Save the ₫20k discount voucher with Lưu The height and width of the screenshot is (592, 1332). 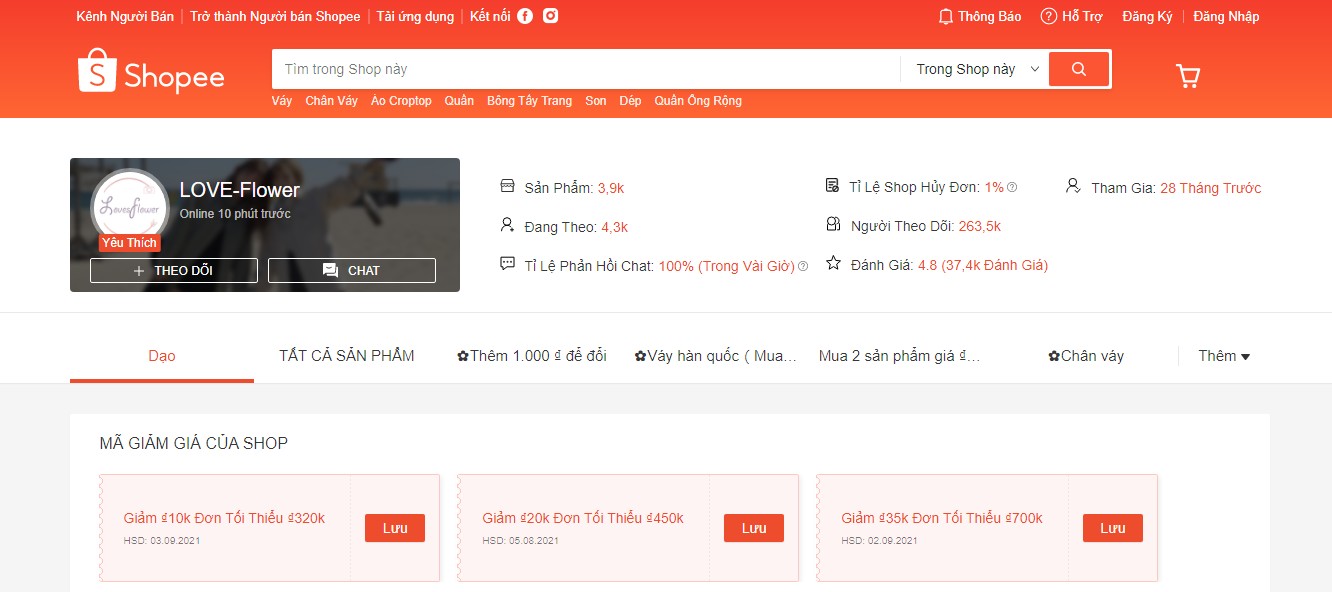point(754,528)
